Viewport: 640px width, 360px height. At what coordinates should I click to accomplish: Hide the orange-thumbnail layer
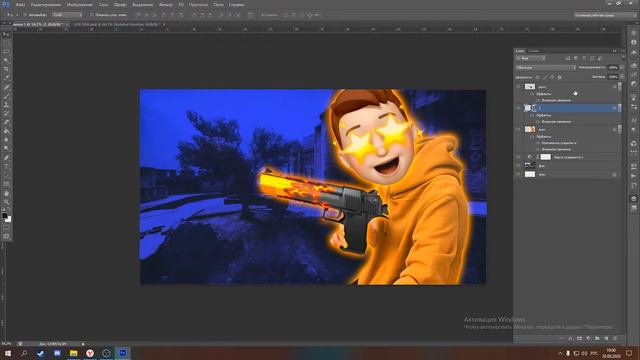[518, 129]
